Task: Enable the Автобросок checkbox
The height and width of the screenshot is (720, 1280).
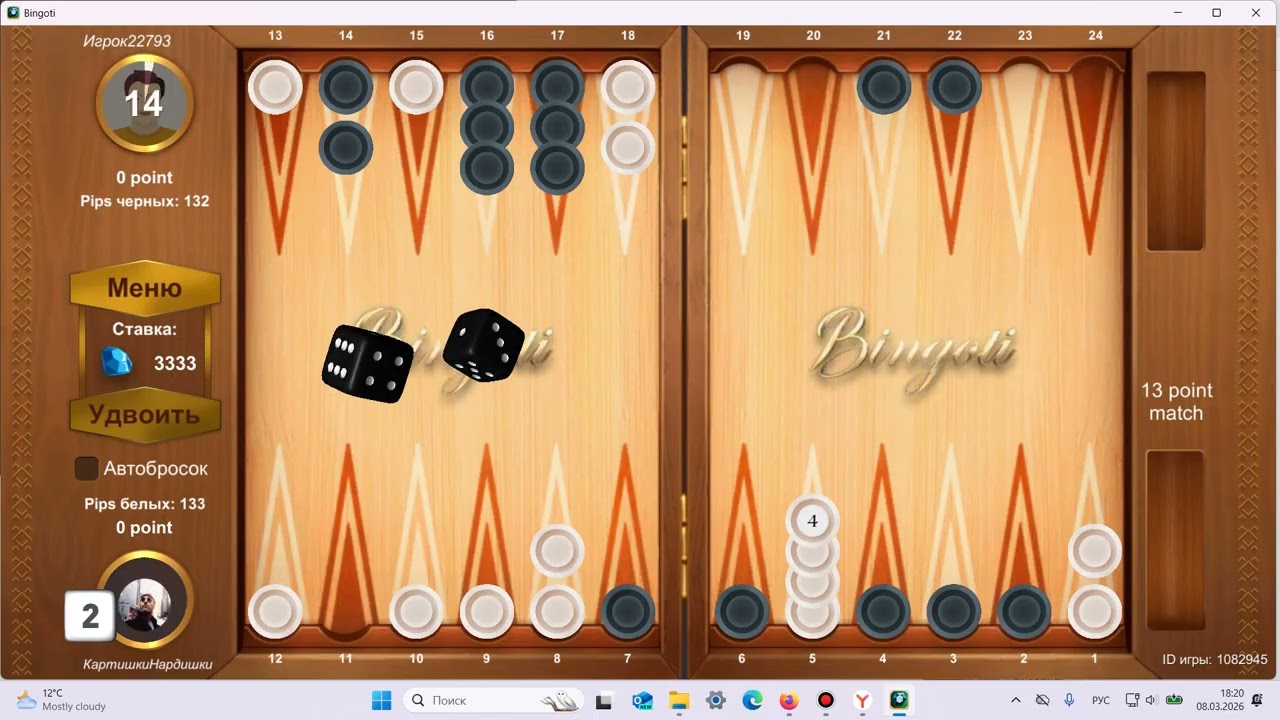Action: [x=87, y=468]
